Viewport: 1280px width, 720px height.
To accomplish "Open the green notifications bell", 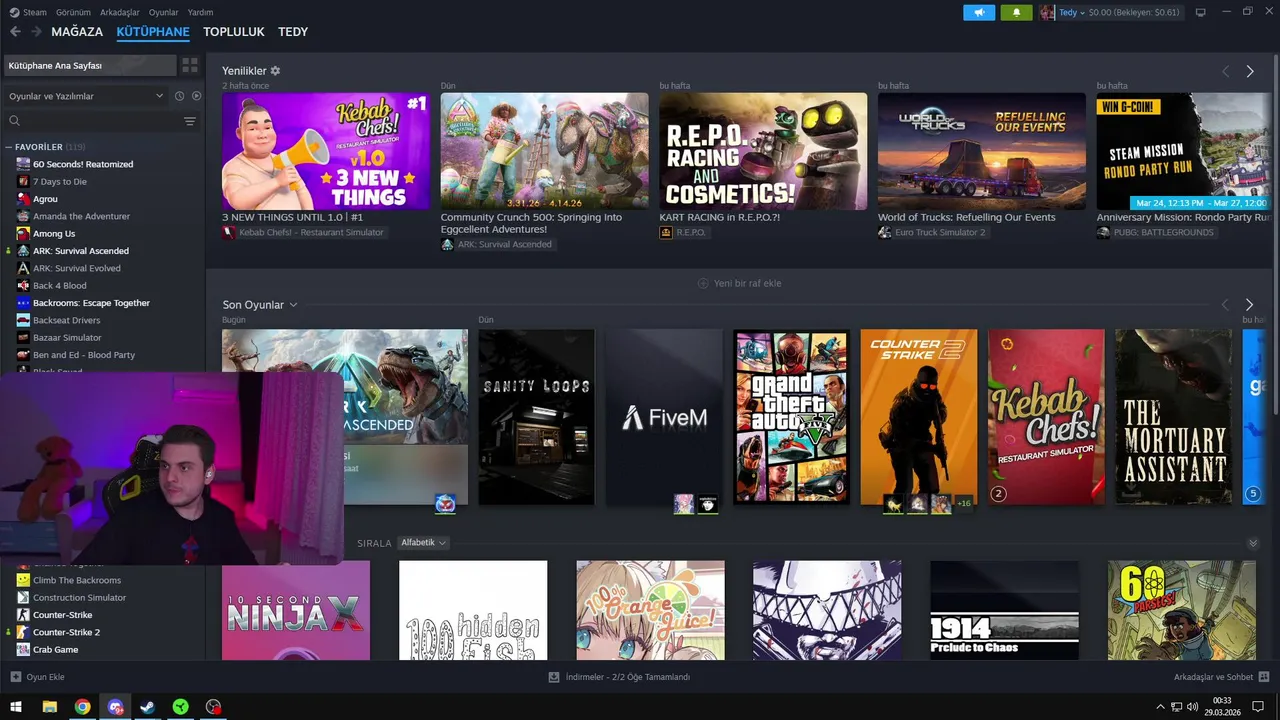I will point(1016,12).
